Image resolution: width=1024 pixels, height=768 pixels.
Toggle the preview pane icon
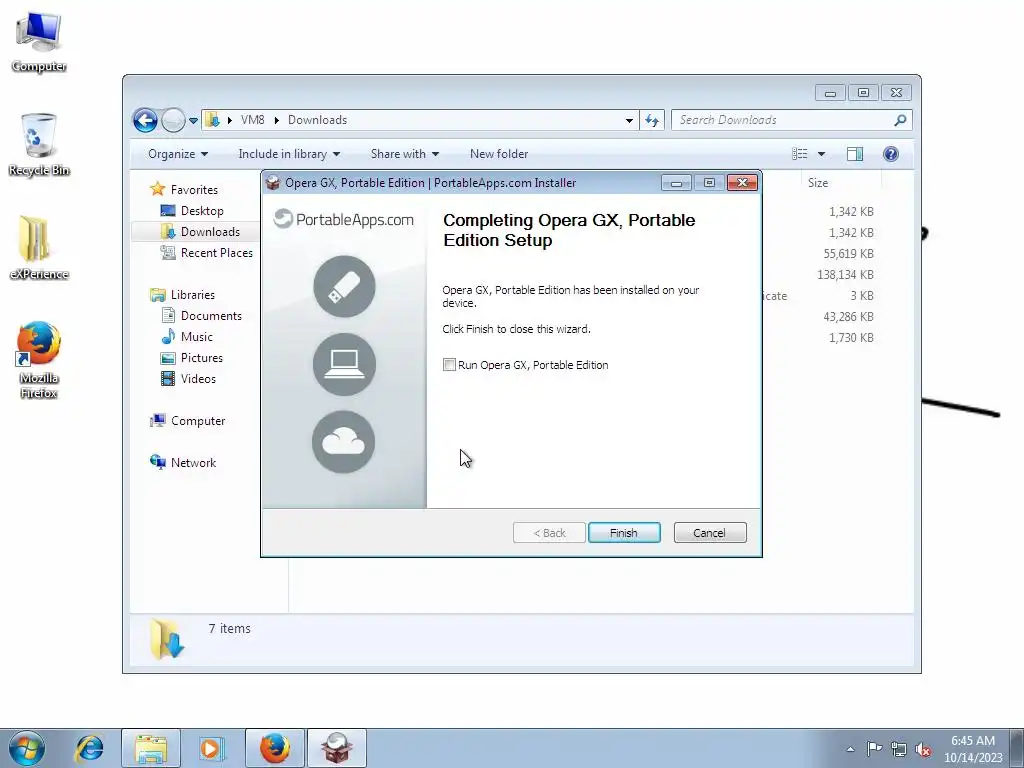pyautogui.click(x=855, y=154)
